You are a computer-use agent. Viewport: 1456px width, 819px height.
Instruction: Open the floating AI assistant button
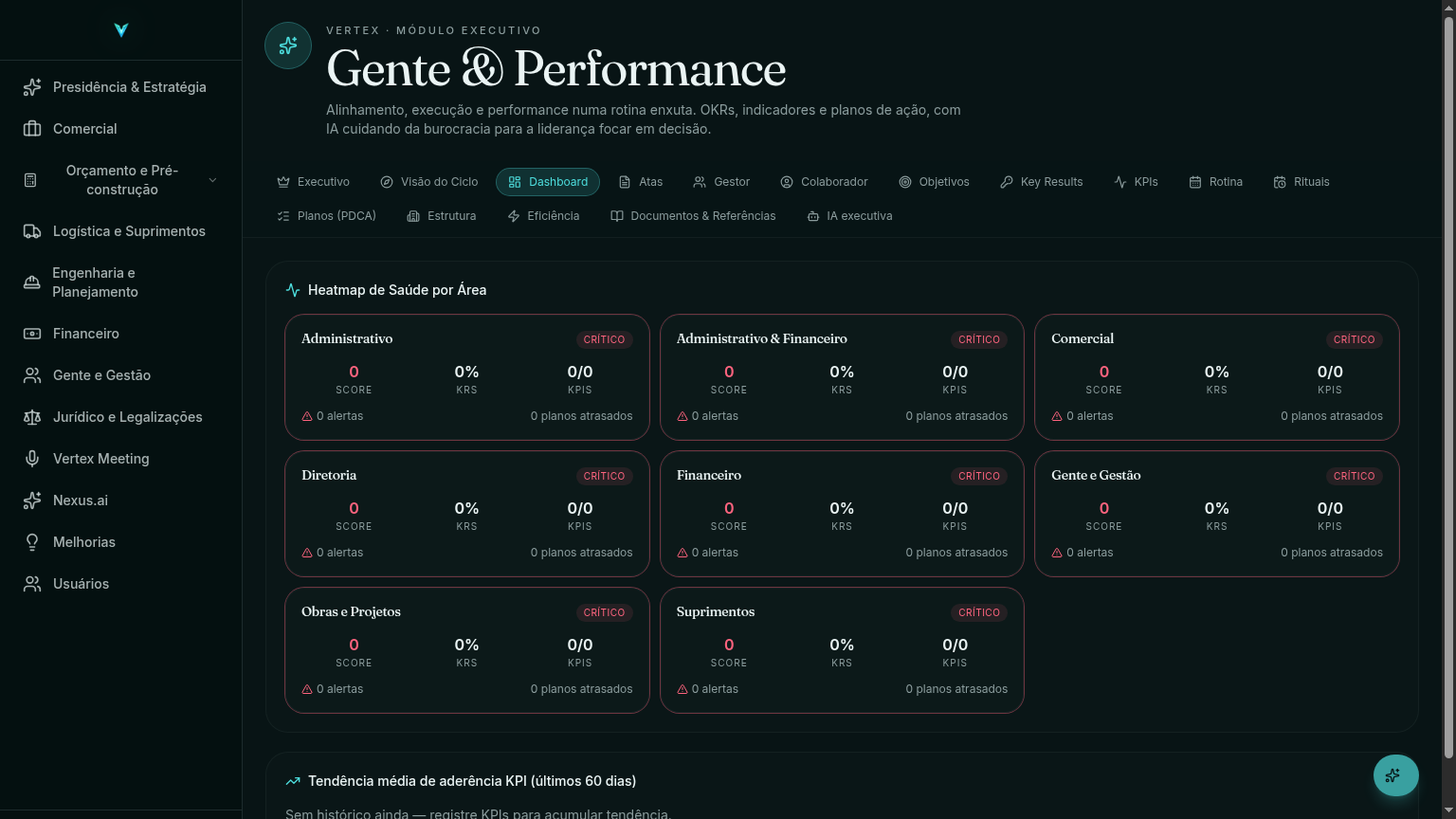[1396, 775]
